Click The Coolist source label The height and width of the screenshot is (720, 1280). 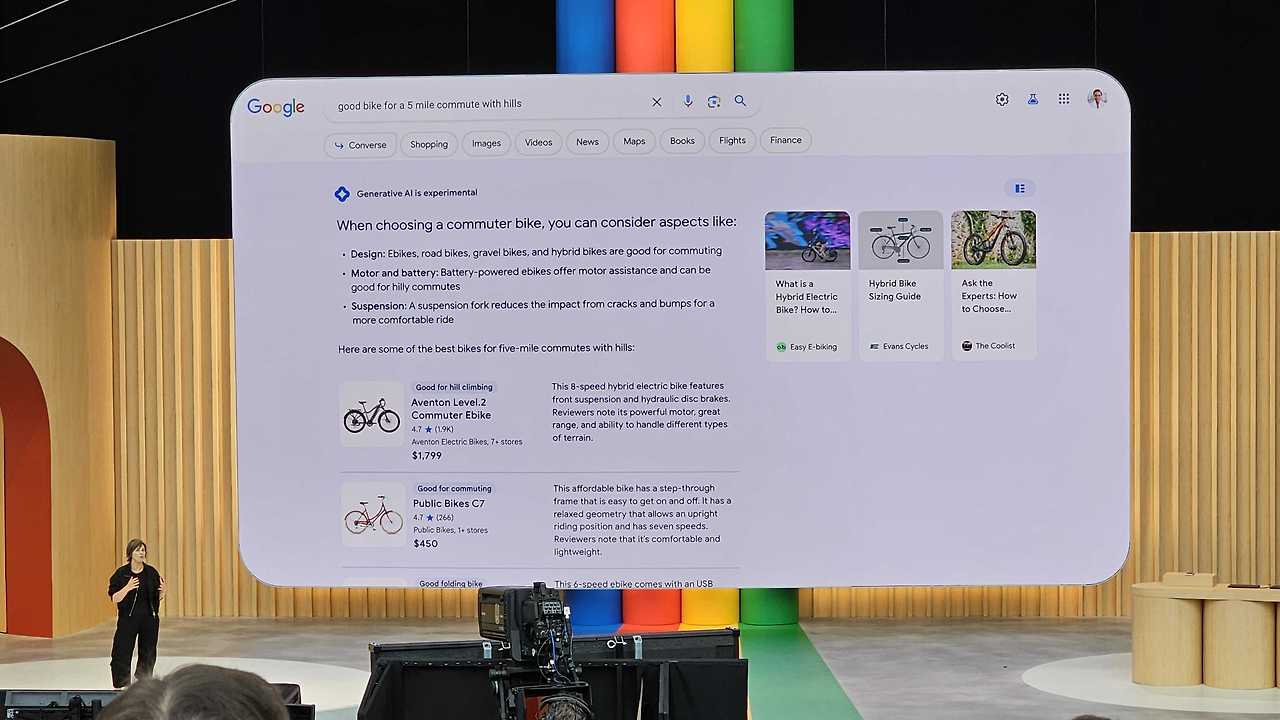point(988,346)
